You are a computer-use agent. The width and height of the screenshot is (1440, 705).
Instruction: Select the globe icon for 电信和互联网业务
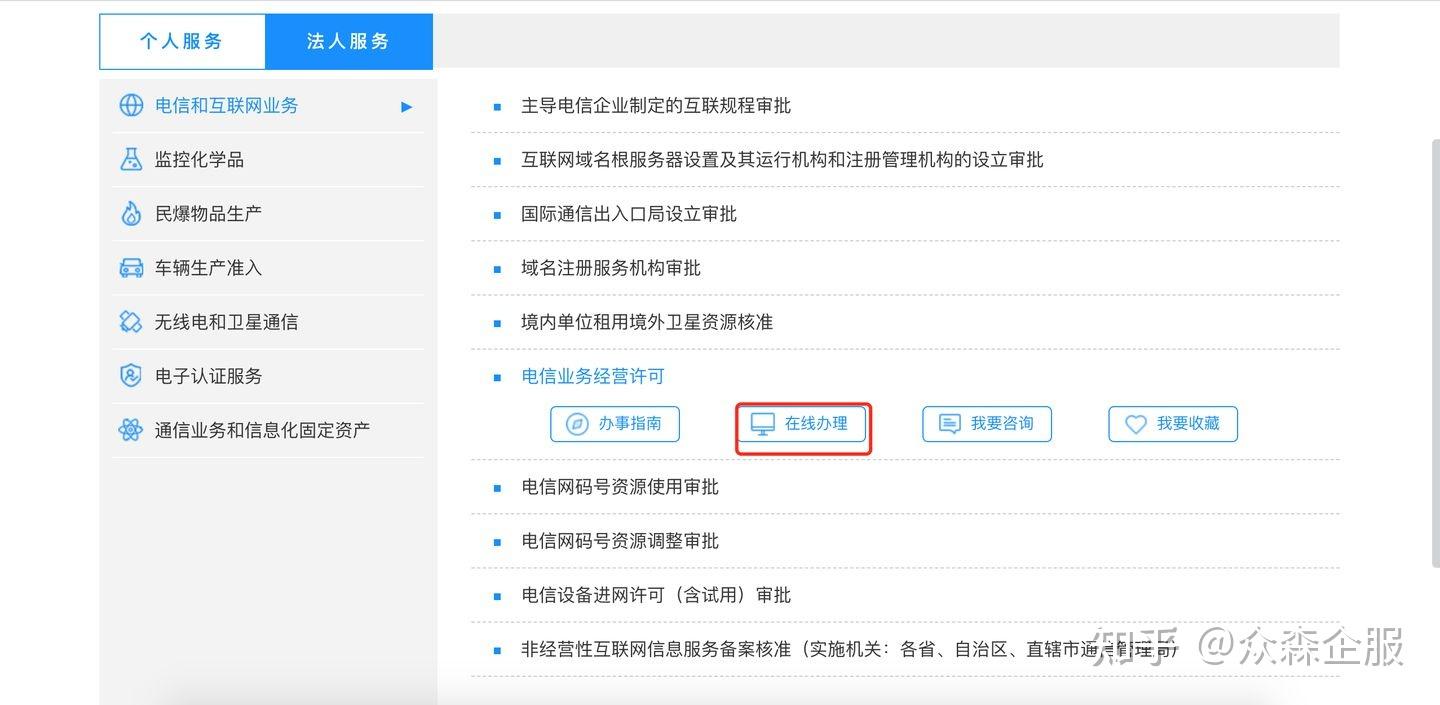131,105
